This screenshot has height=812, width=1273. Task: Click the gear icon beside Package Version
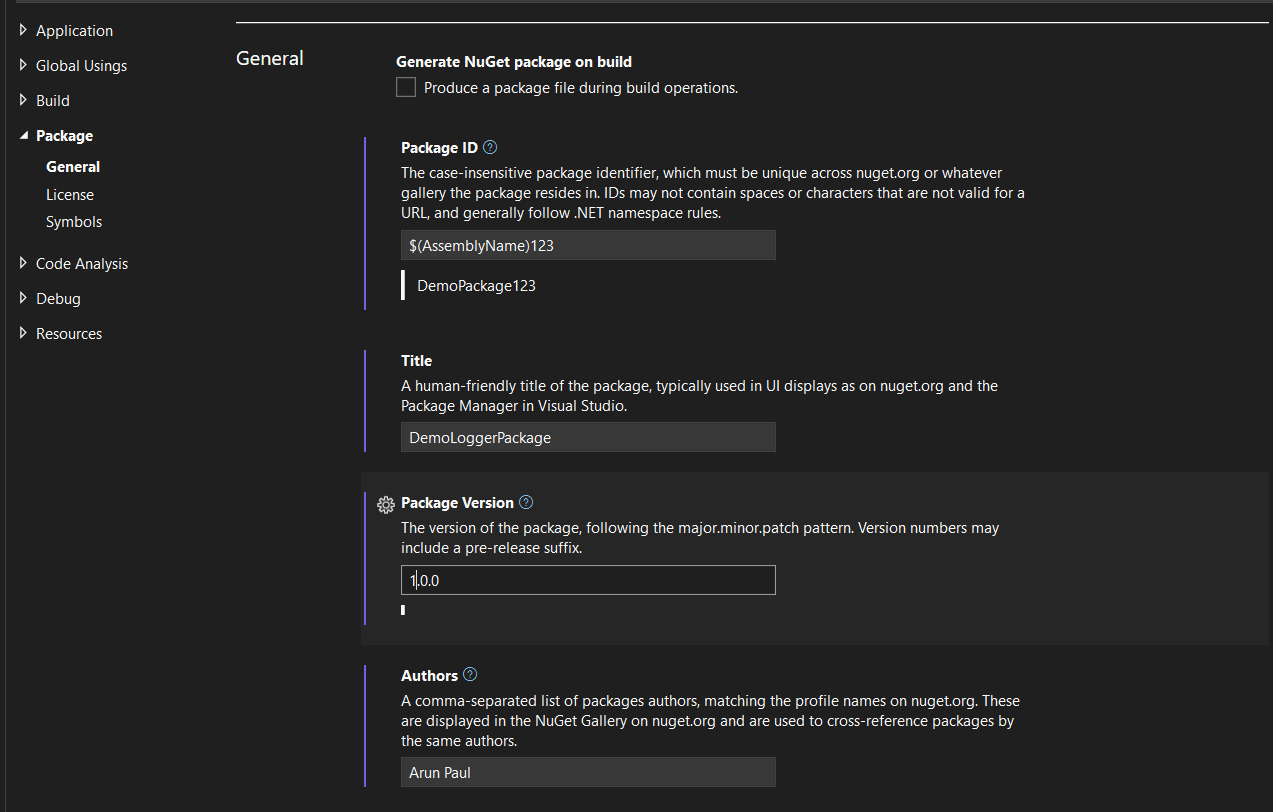385,504
